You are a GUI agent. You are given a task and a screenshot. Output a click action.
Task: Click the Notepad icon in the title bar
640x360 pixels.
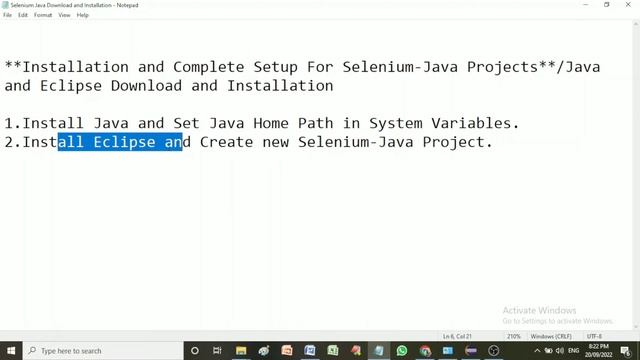click(5, 5)
